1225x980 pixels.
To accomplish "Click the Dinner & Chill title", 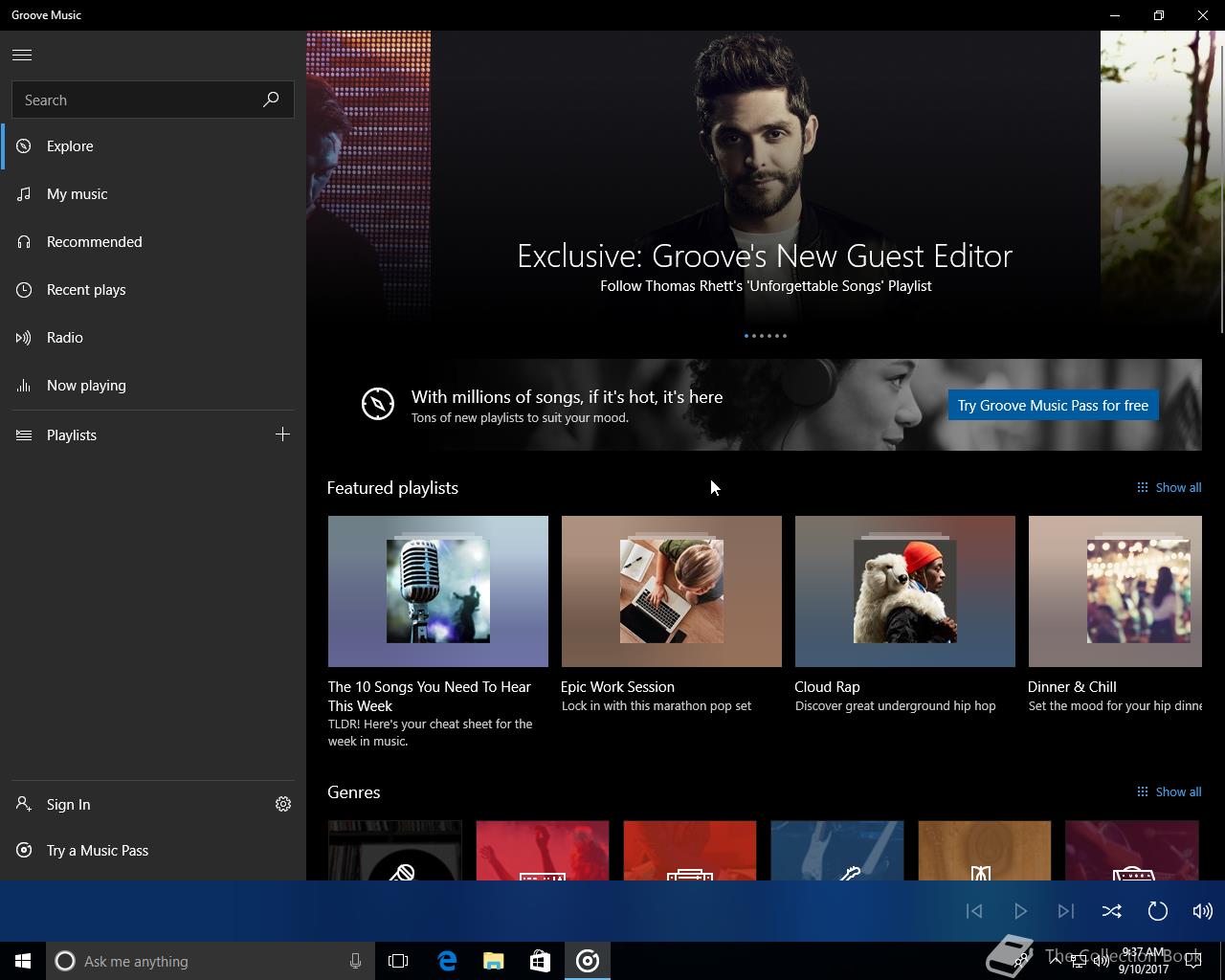I will point(1072,687).
